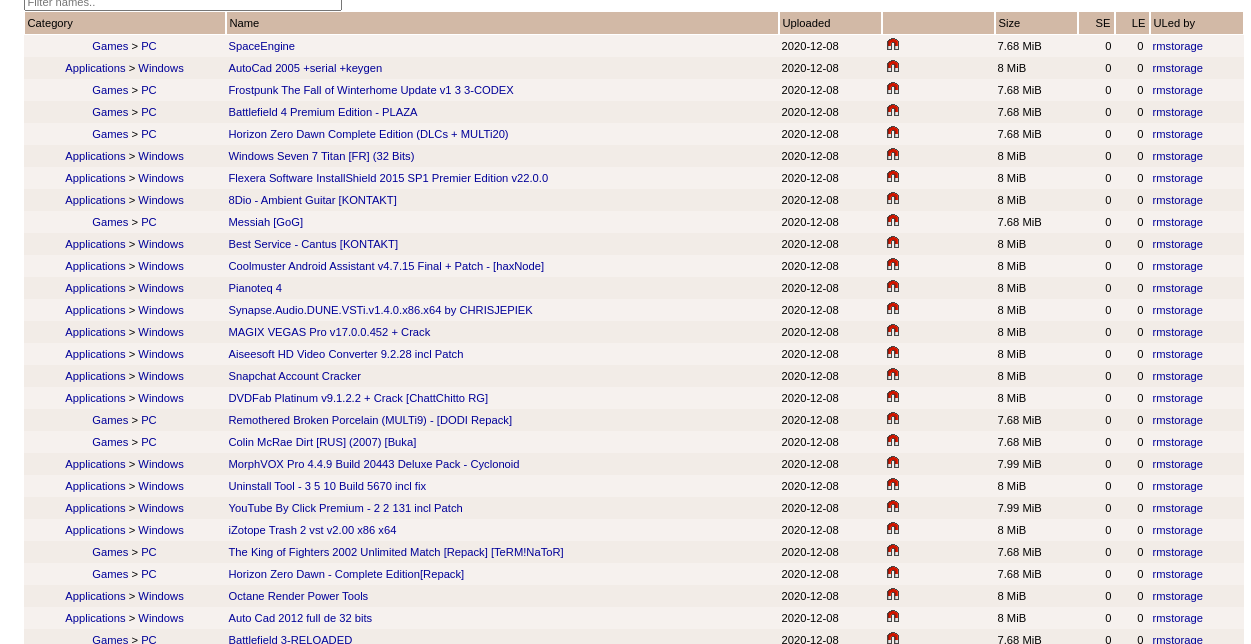Open rmstorage uploader in Colin McRae Dirt row
1251x644 pixels.
[x=1177, y=442]
